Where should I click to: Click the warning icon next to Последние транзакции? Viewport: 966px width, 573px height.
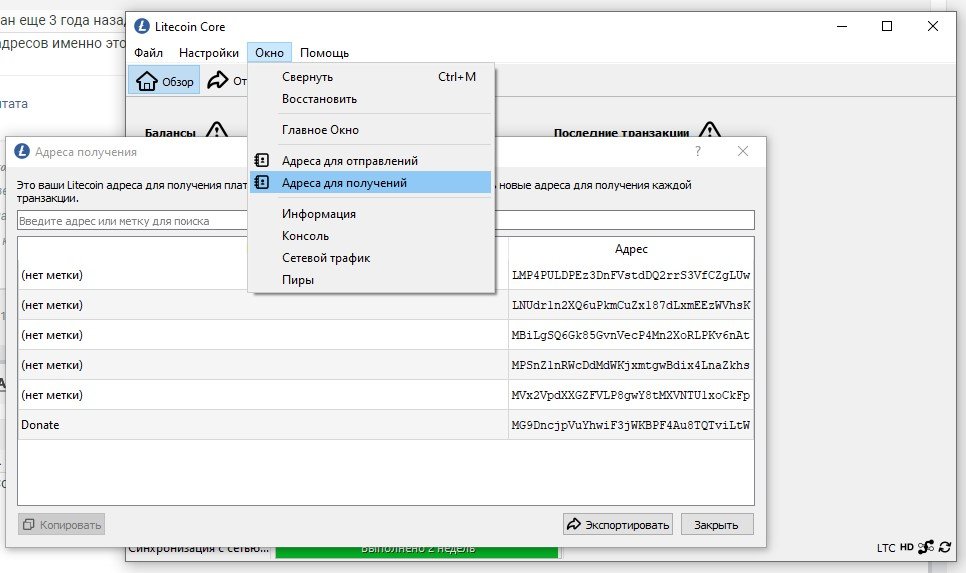710,131
